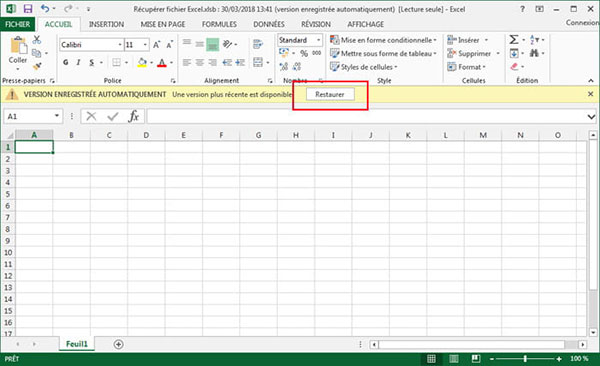600x366 pixels.
Task: Open the sort and filter icon
Action: (x=535, y=39)
